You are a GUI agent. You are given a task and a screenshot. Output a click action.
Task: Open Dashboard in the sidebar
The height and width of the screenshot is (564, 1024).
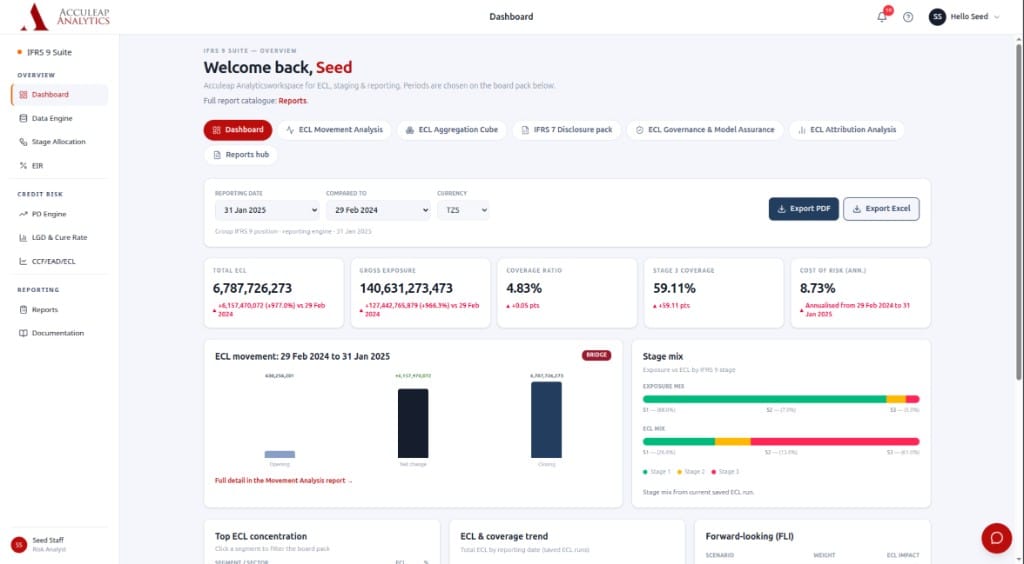(59, 95)
